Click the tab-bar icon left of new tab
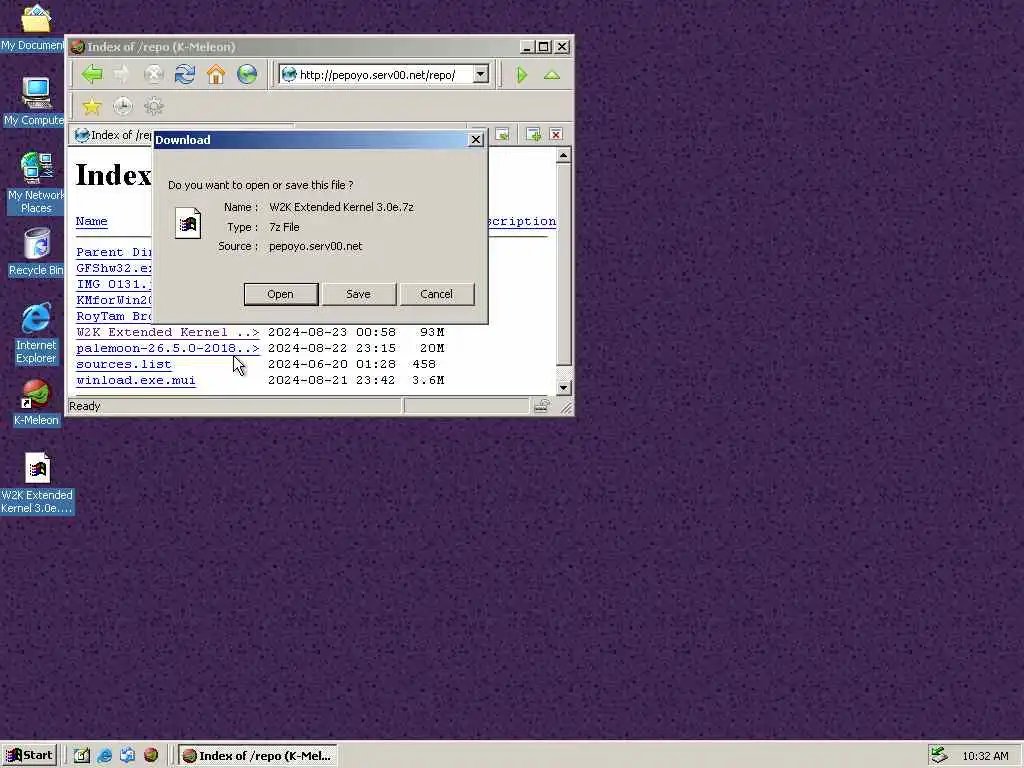This screenshot has height=768, width=1024. point(502,134)
